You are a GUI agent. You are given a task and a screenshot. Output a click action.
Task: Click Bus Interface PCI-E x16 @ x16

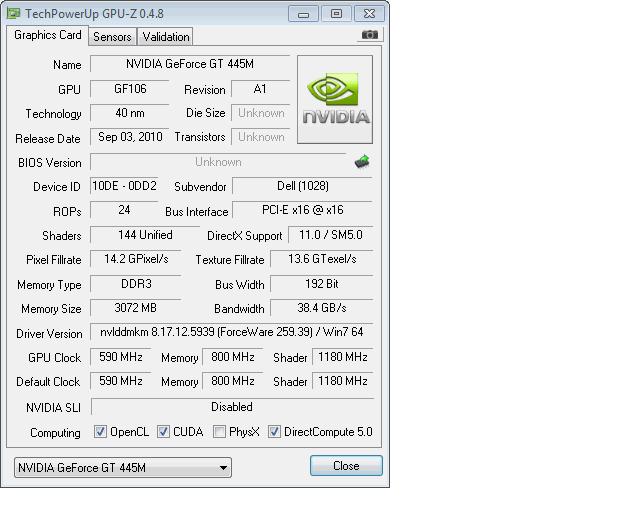point(302,210)
